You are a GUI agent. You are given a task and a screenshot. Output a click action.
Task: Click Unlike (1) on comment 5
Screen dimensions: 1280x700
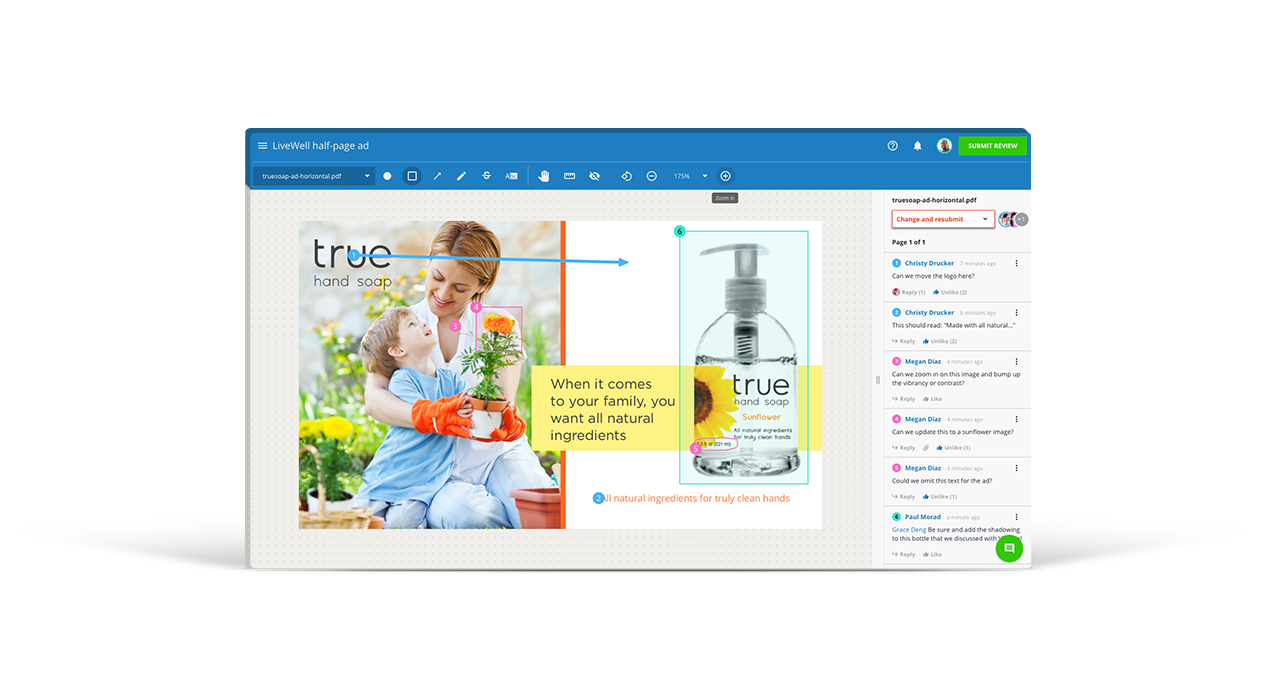click(941, 496)
